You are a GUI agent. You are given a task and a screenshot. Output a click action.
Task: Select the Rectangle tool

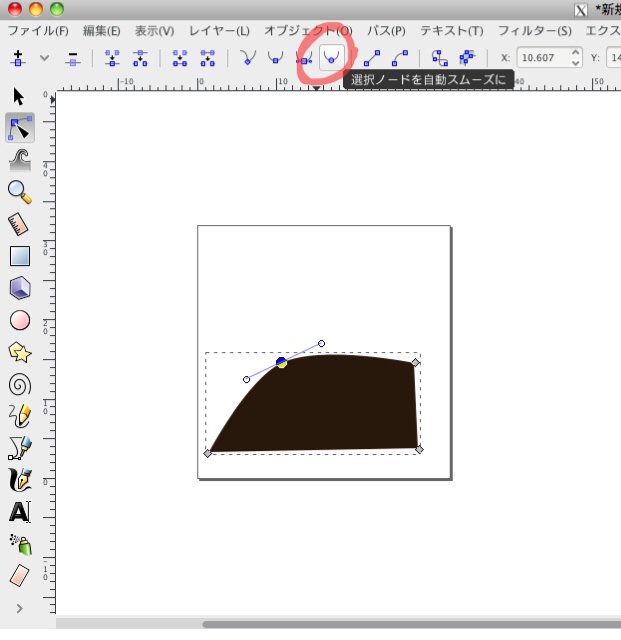(19, 256)
